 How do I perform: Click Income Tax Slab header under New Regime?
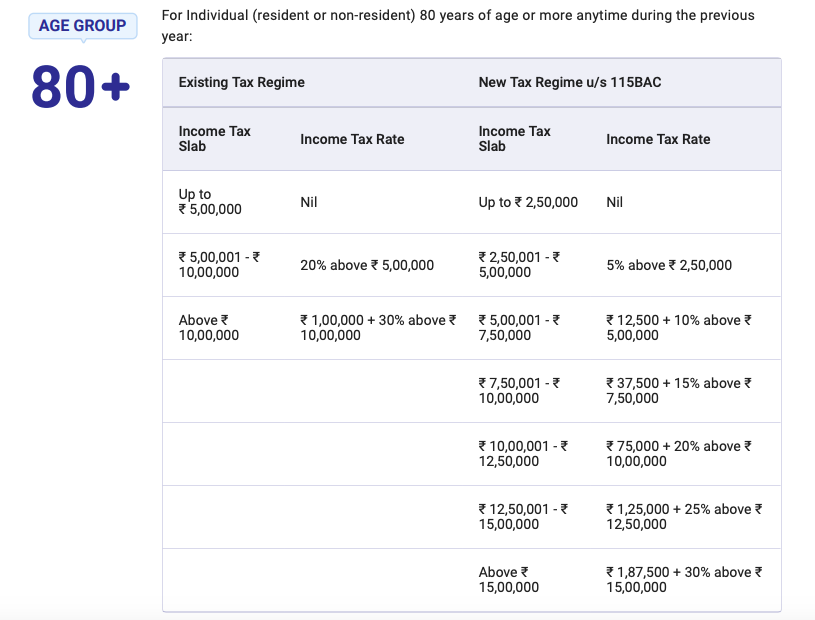[515, 139]
